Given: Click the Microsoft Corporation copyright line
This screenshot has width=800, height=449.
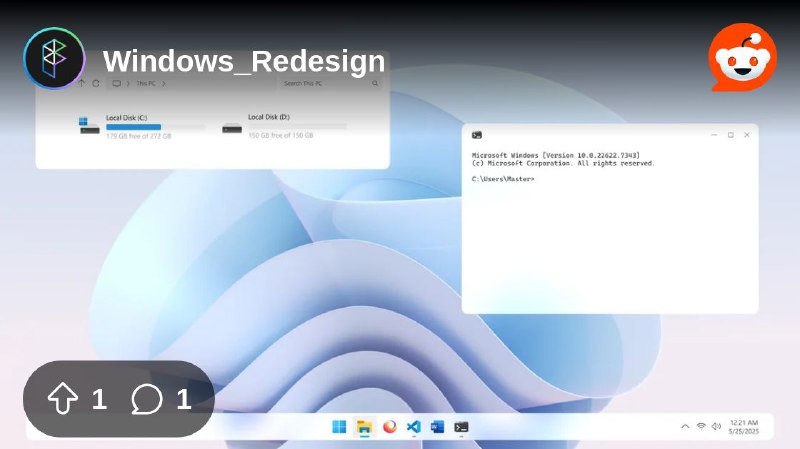Looking at the screenshot, I should (563, 163).
